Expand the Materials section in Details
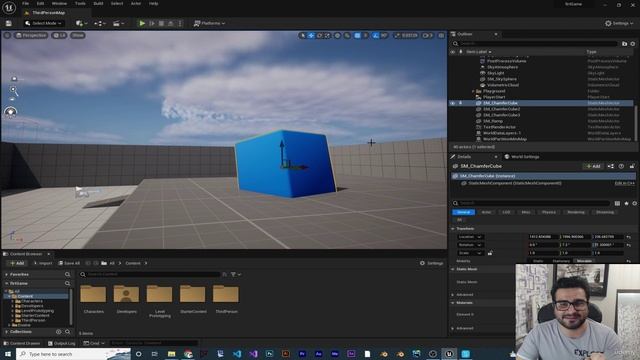640x360 pixels. pos(453,303)
